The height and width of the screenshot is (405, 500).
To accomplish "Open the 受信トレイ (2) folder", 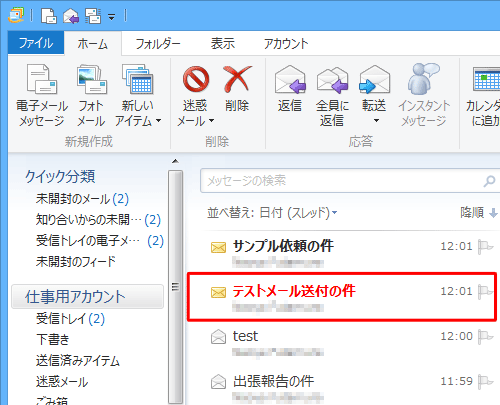I will click(x=70, y=318).
